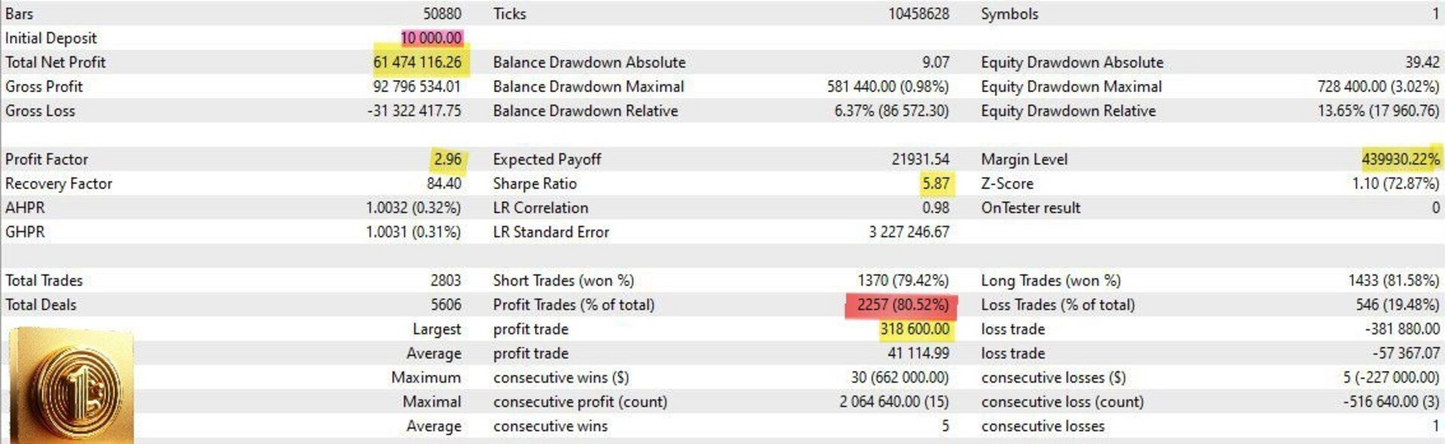
Task: Select the Long Trades (won %) value
Action: (x=1385, y=281)
